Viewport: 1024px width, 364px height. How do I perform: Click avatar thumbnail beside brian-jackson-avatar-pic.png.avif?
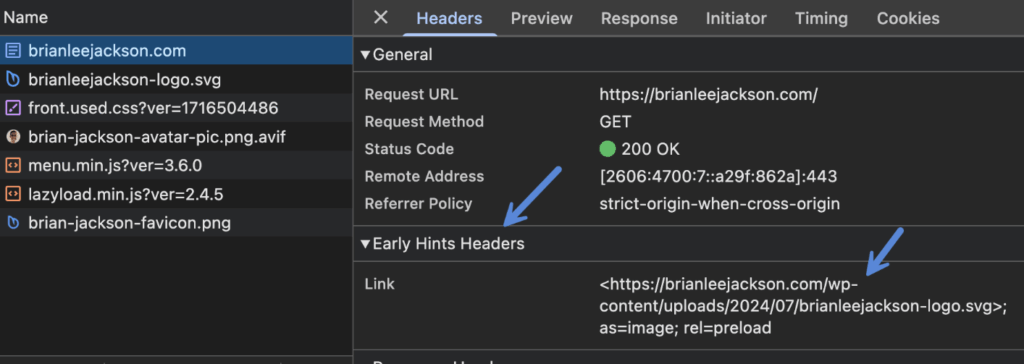(x=12, y=137)
